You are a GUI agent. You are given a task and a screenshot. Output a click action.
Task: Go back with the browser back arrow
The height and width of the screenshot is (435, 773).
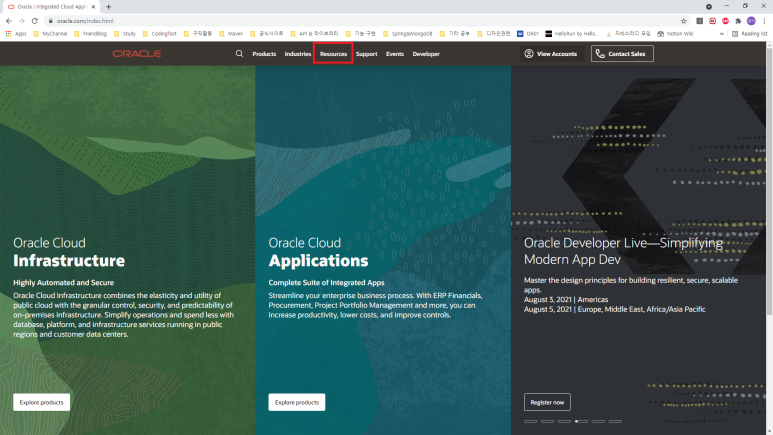[x=9, y=21]
